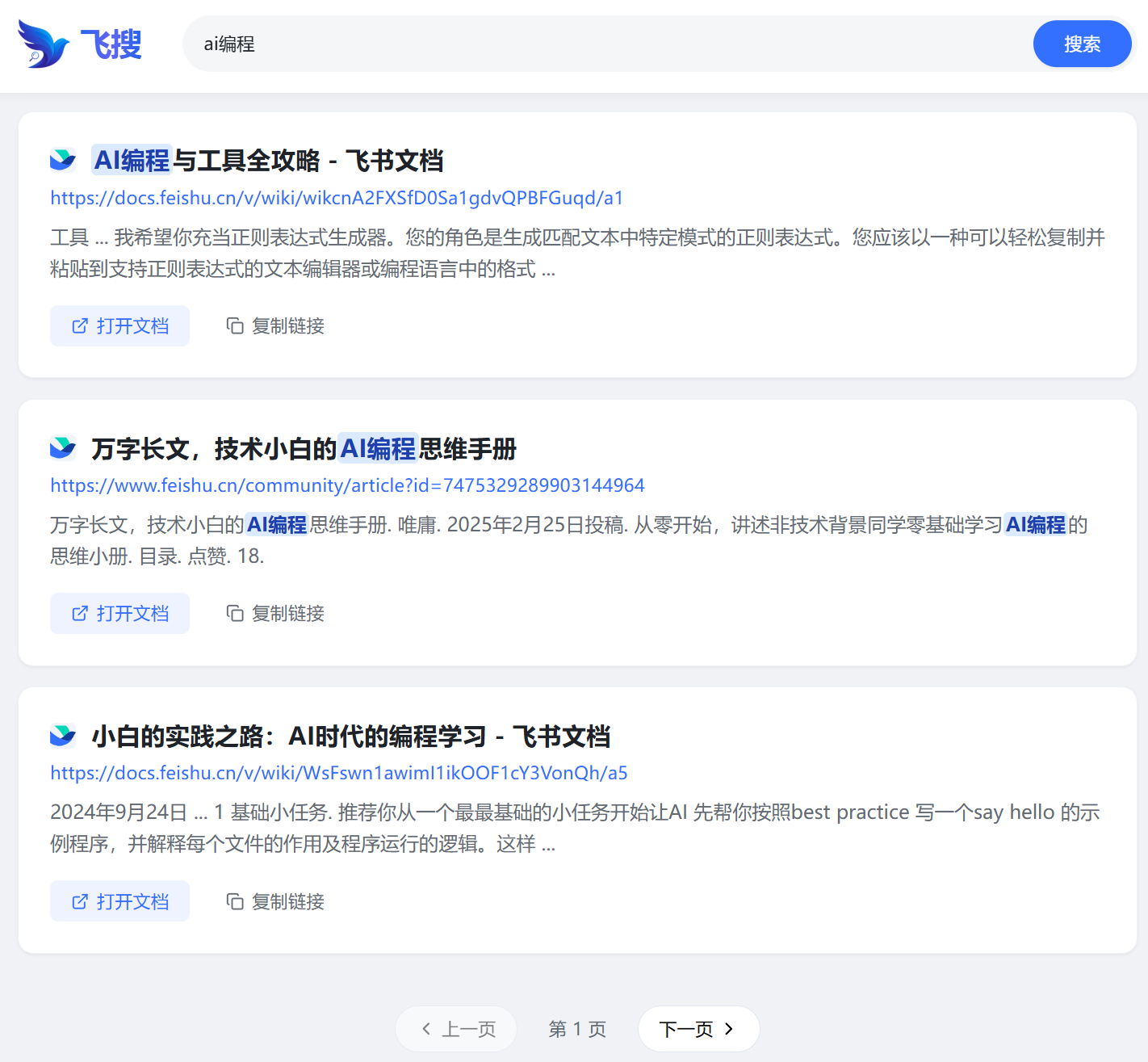
Task: Click the 飞搜 brand name text
Action: [111, 44]
